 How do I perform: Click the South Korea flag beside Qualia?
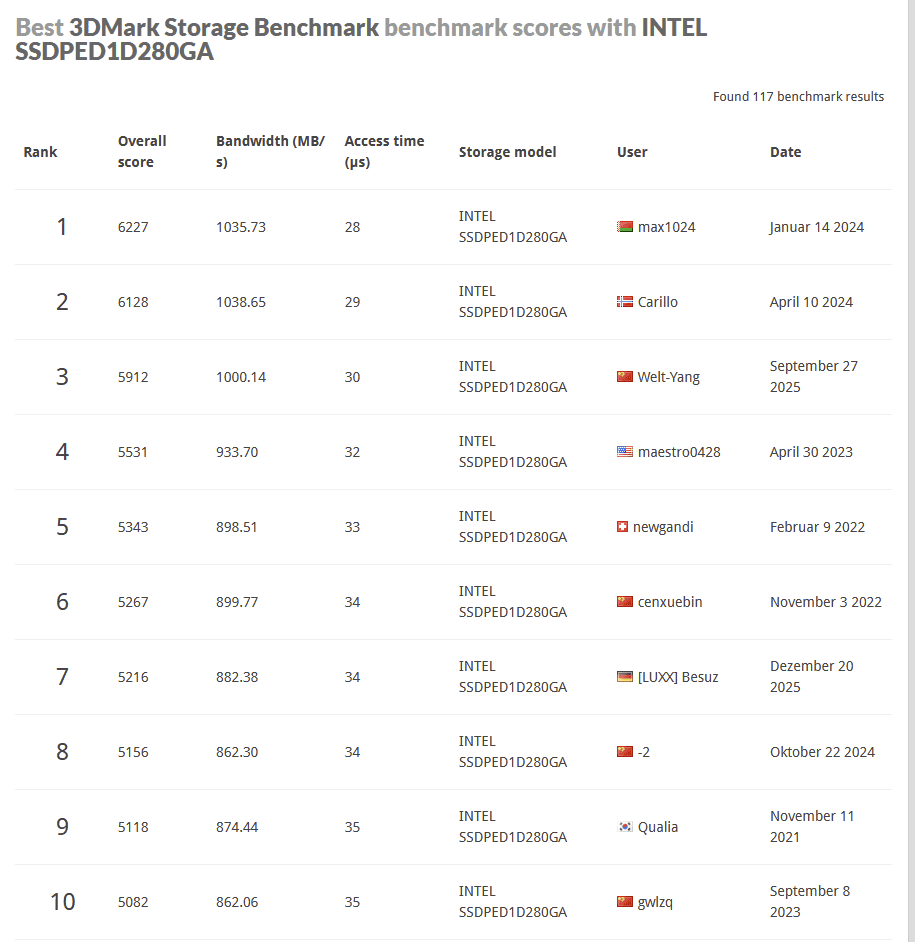point(625,827)
